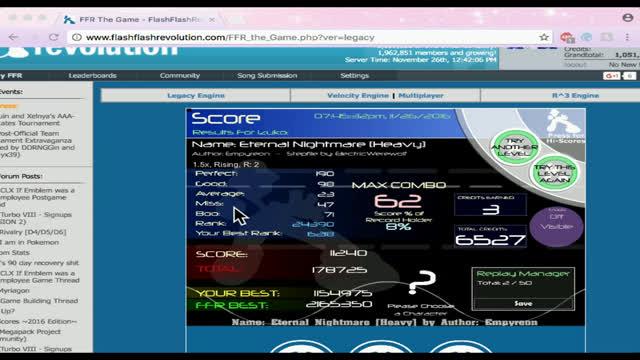Switch to the Velocity Engine link
Screen dimensions: 640x360
click(x=358, y=96)
